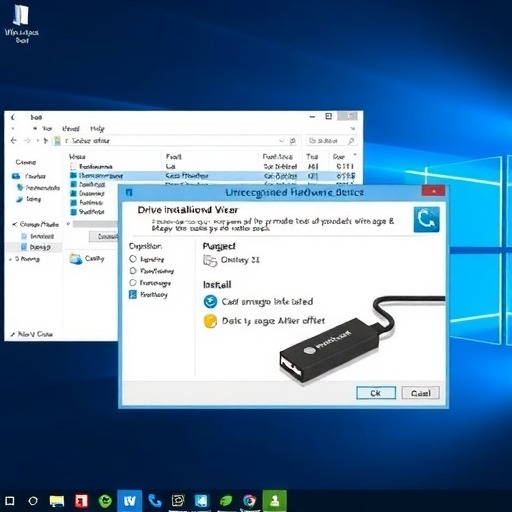
Task: Select the first radio option in dialog
Action: pyautogui.click(x=133, y=259)
